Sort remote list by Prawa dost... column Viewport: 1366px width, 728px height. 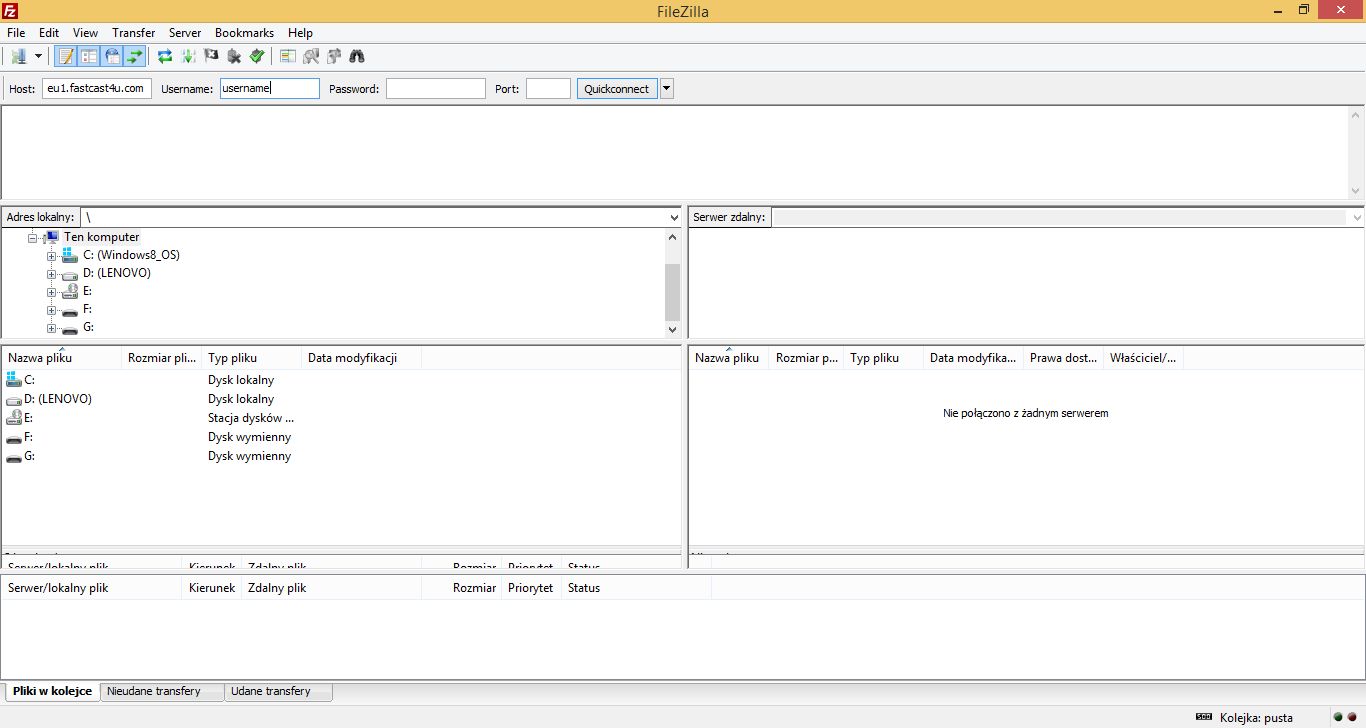point(1063,358)
